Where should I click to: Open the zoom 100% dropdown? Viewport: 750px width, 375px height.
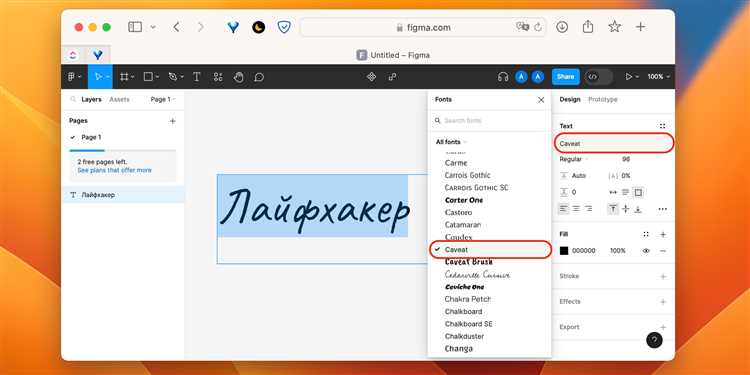(659, 77)
